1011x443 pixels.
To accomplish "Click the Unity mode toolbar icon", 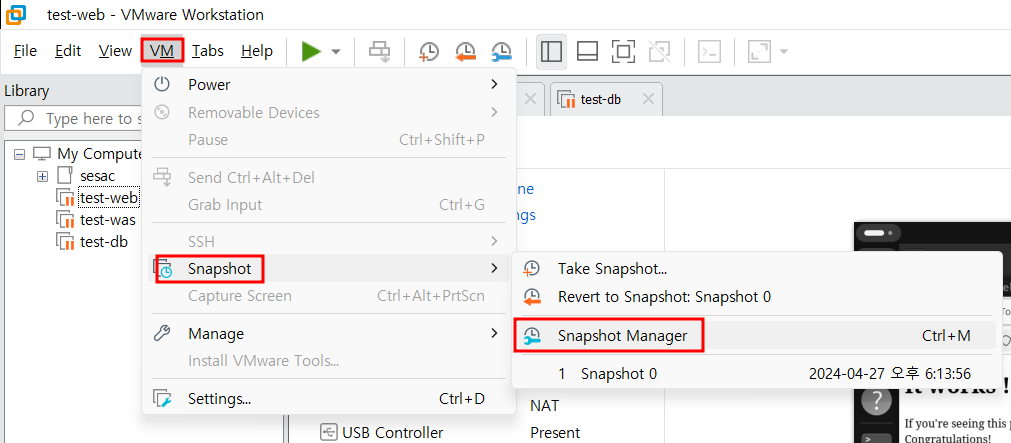I will click(x=660, y=52).
